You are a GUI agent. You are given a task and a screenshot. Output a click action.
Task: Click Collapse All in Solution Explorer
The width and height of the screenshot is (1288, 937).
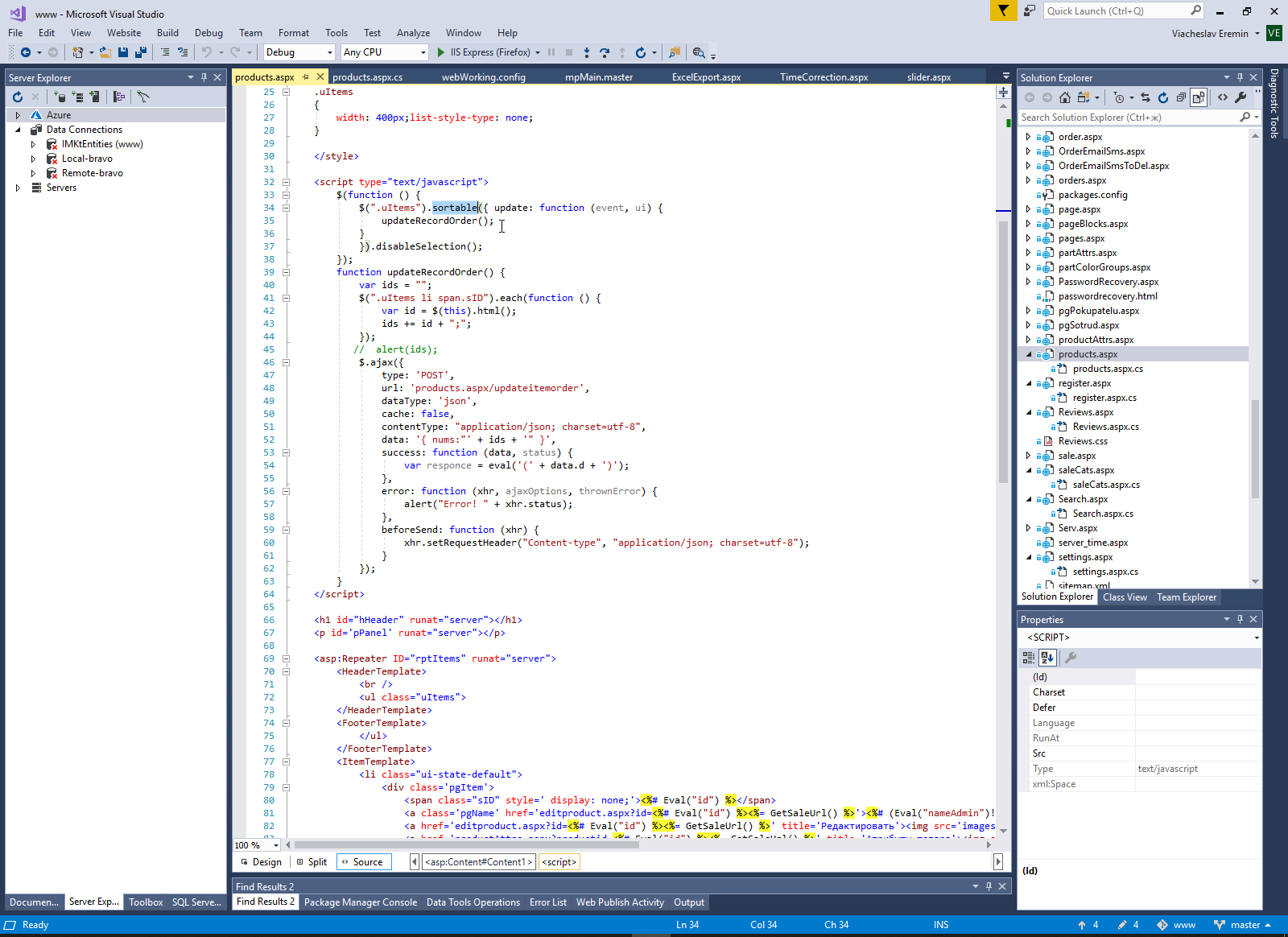[x=1181, y=97]
